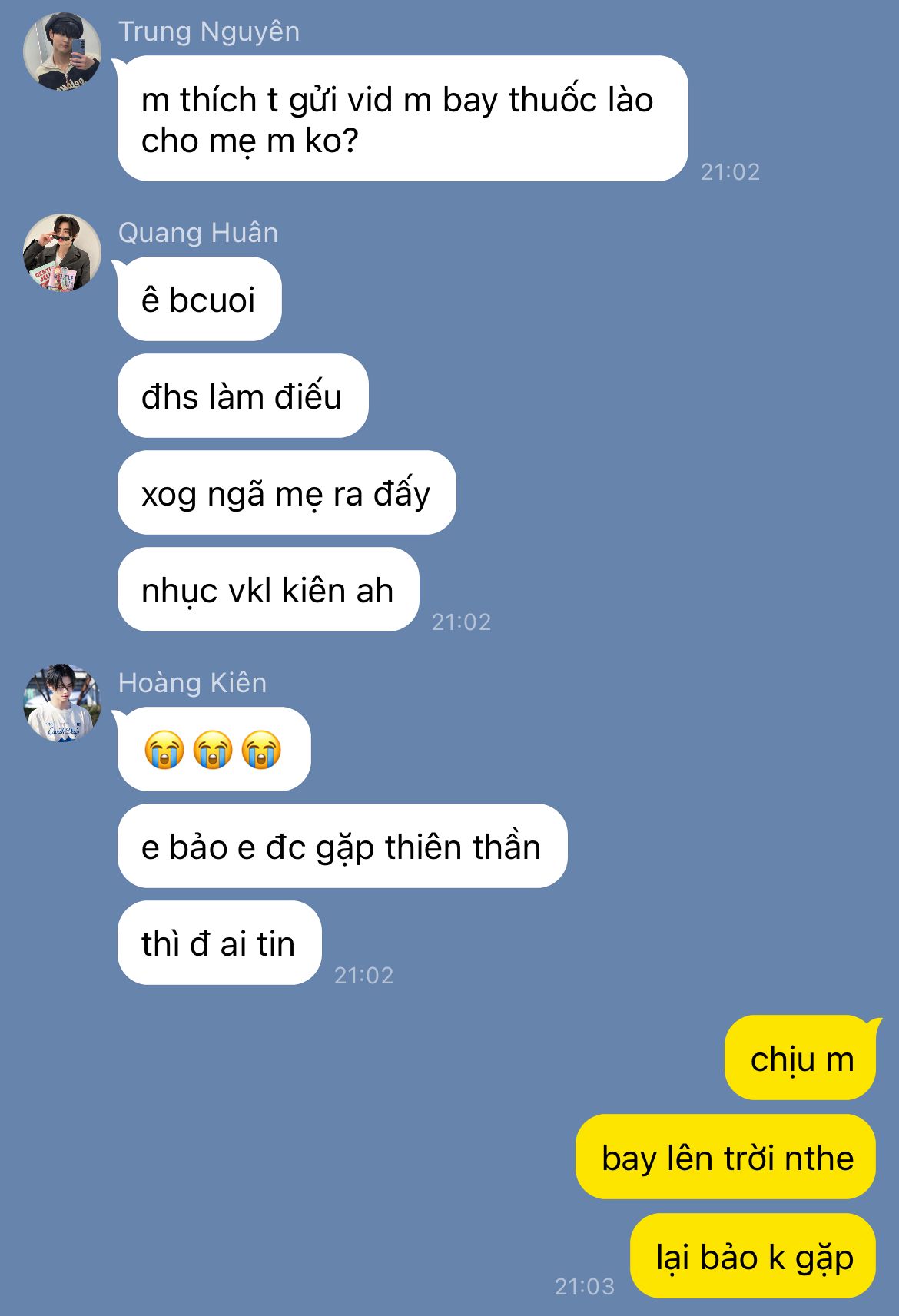
Task: Tap the sender name Hoàng Kiên
Action: [193, 683]
